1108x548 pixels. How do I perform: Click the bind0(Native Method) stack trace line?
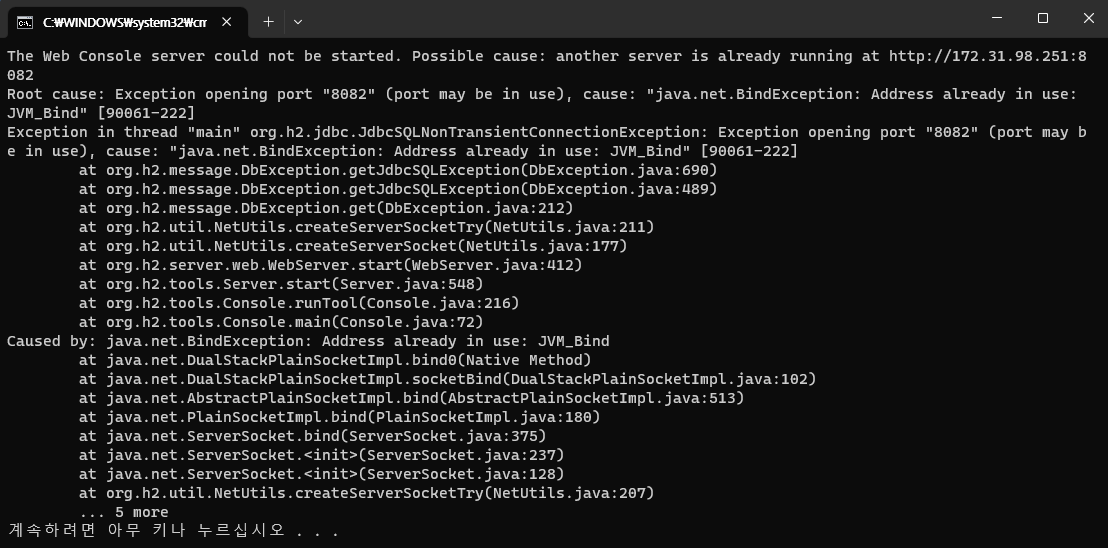click(x=336, y=360)
